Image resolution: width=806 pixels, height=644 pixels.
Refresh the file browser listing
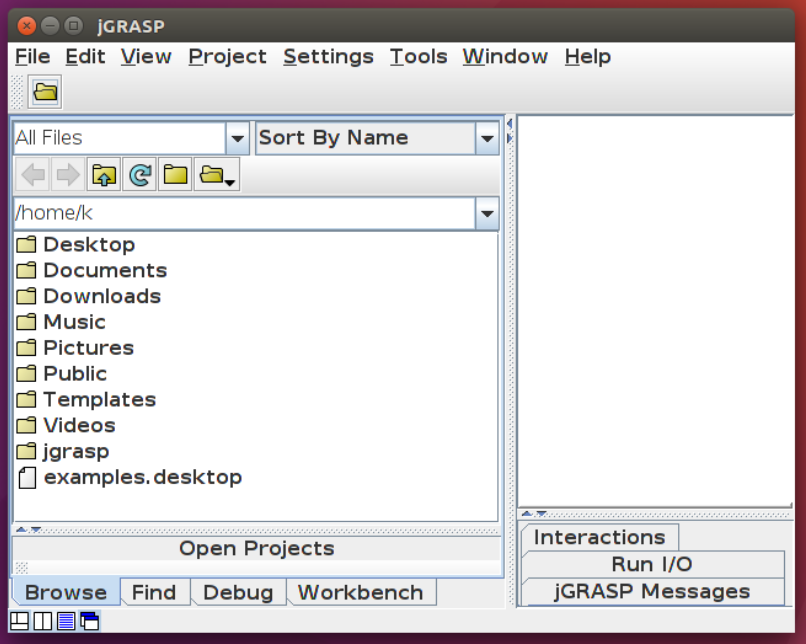[x=140, y=175]
